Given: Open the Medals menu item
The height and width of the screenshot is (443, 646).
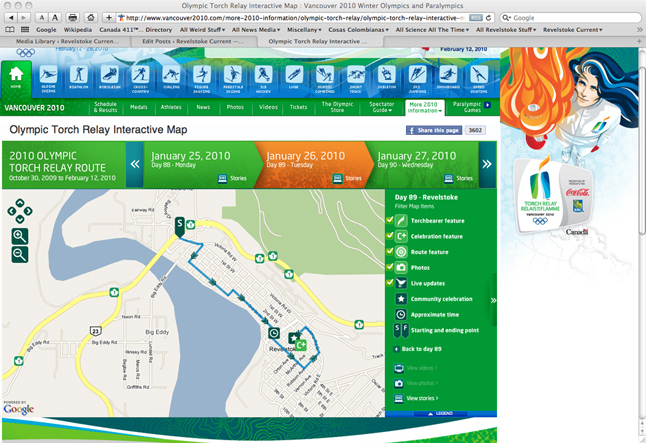Looking at the screenshot, I should pos(139,107).
